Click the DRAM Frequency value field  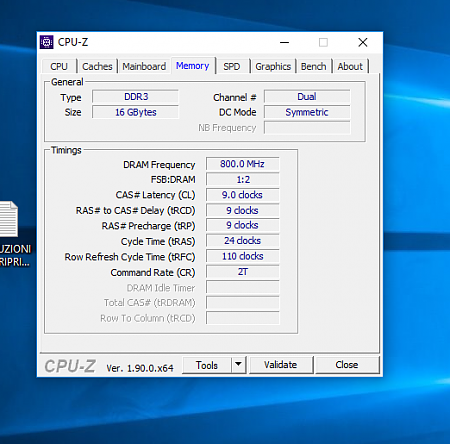242,164
